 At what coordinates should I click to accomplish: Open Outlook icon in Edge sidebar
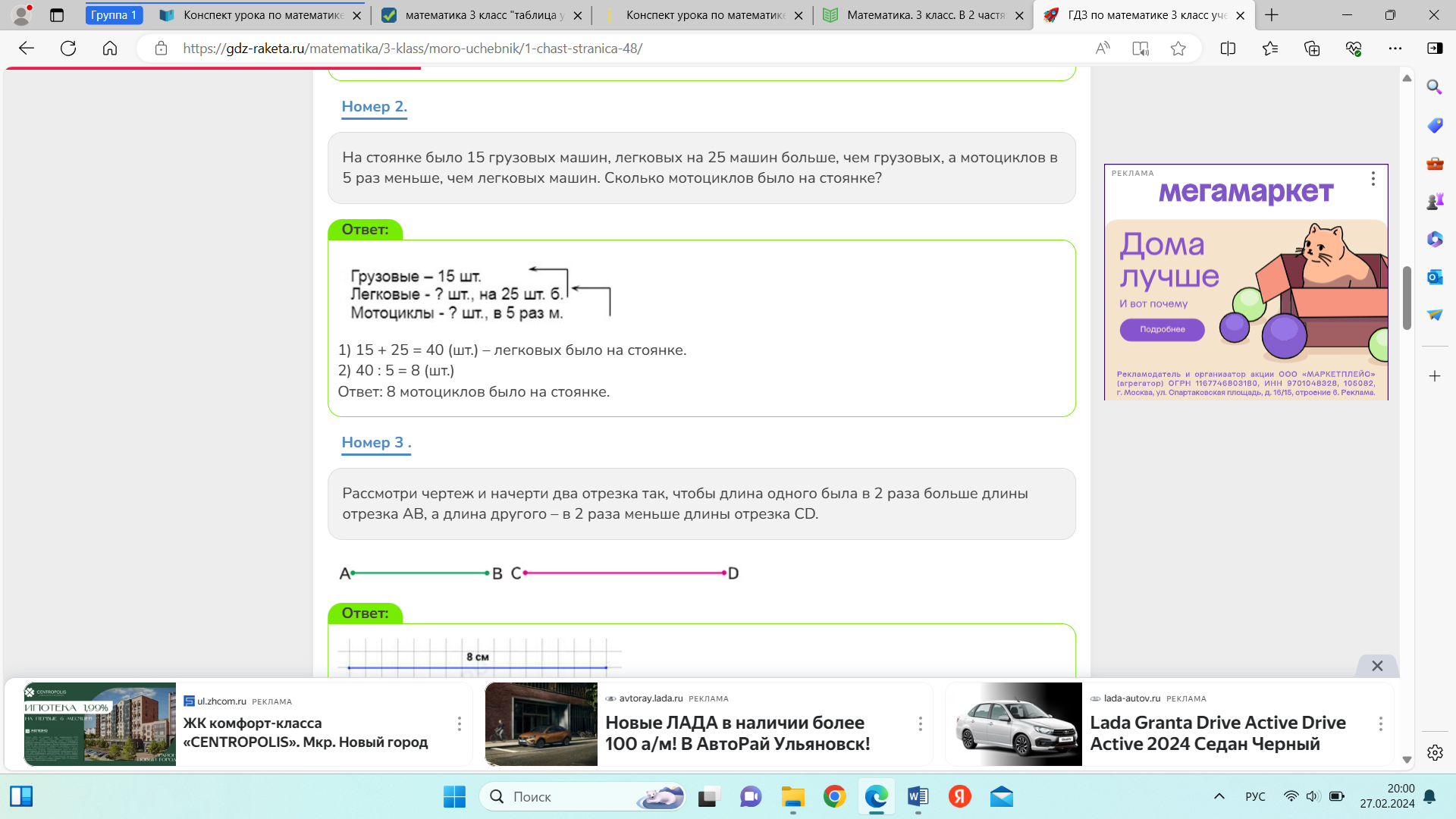click(1434, 277)
